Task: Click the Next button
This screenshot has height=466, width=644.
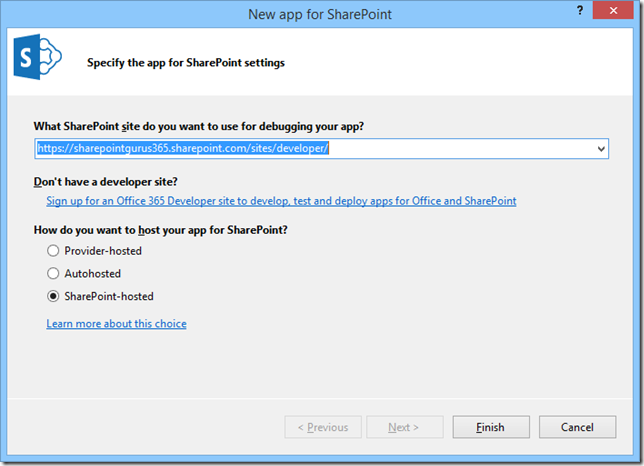Action: (403, 427)
